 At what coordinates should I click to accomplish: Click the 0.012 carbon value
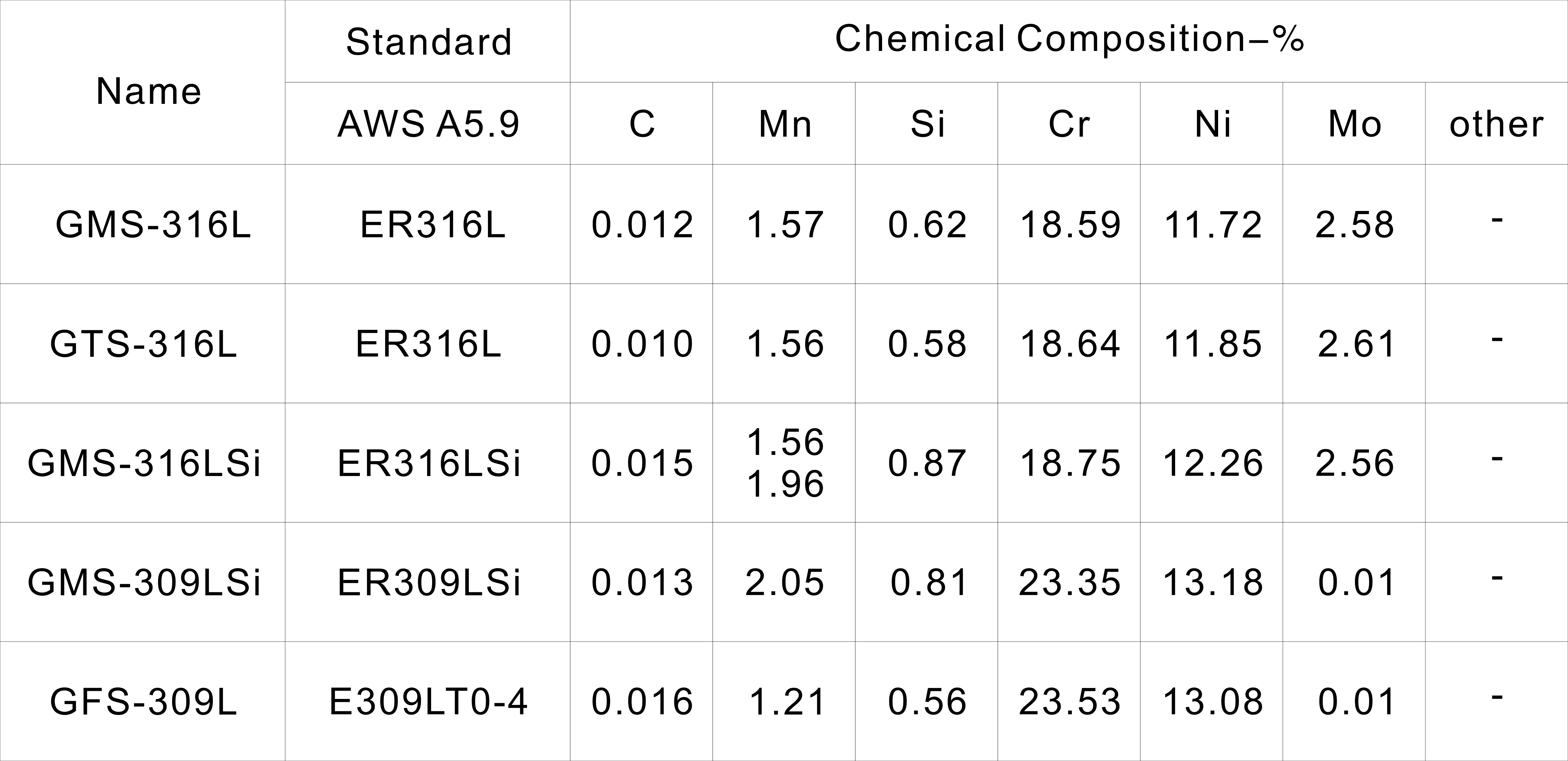(x=642, y=225)
